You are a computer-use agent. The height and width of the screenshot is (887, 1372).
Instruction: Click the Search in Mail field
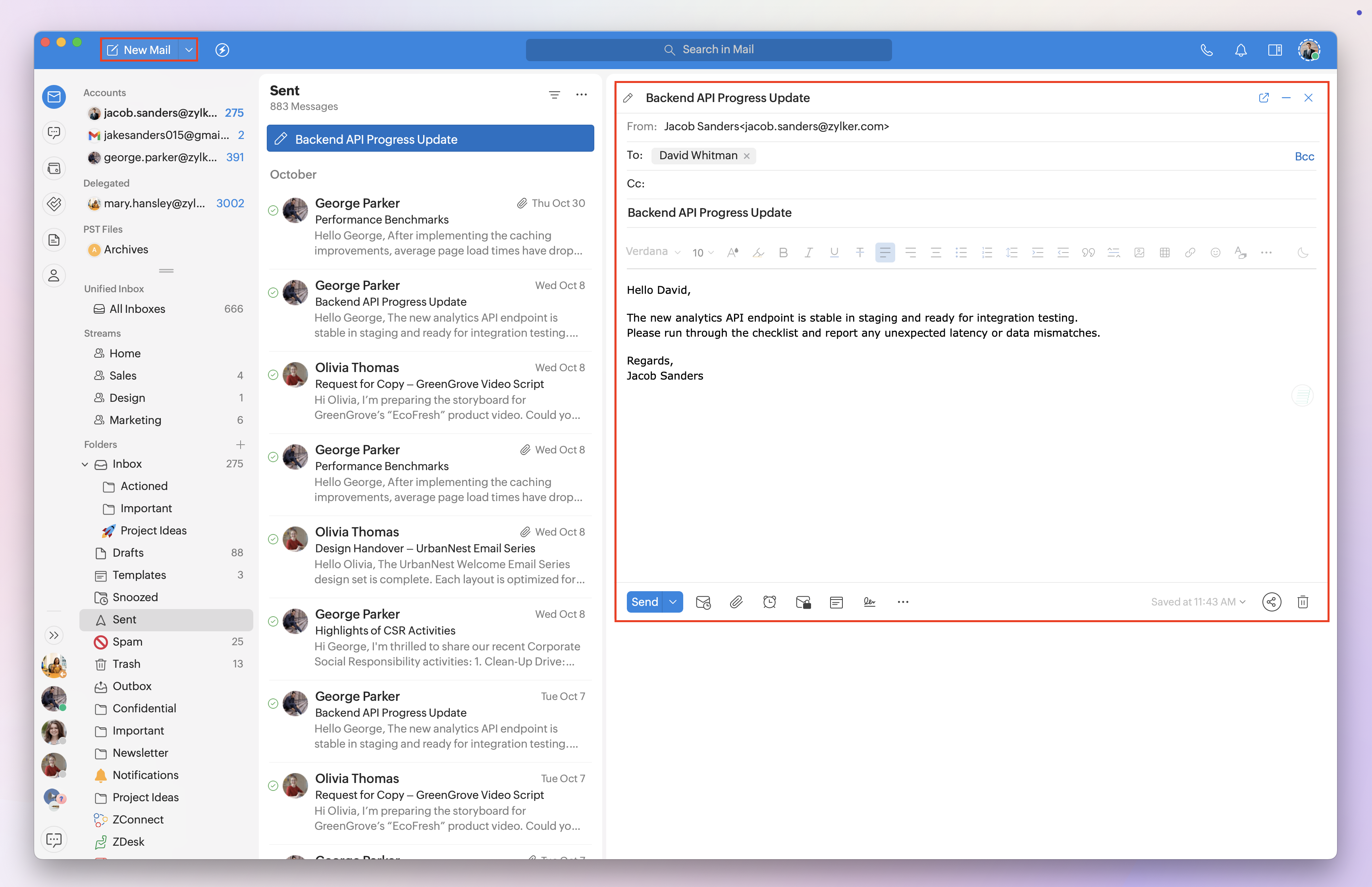pyautogui.click(x=709, y=50)
